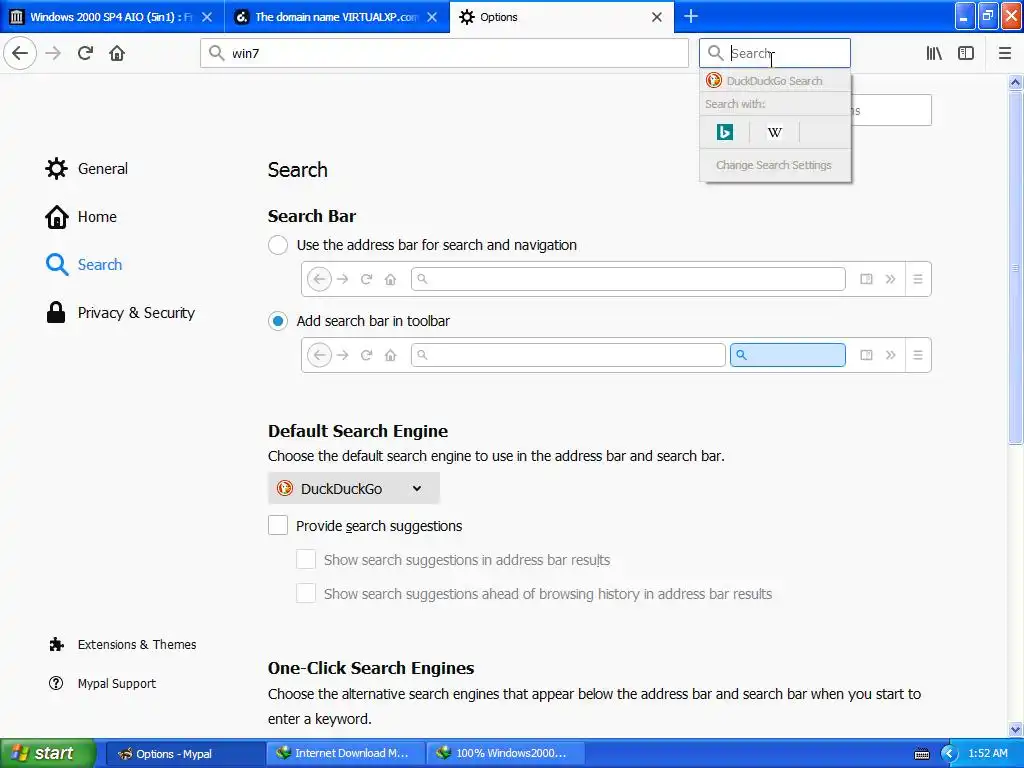
Task: Click the vertical scrollbar thumb
Action: point(1016,268)
